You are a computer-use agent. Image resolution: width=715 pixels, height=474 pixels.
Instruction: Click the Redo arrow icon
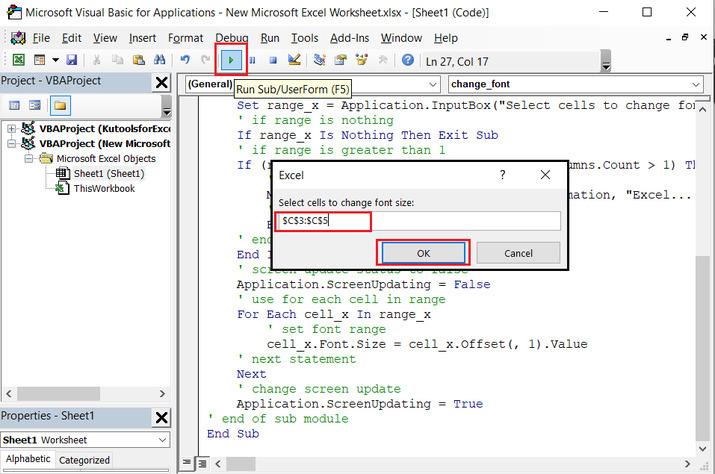[x=206, y=60]
